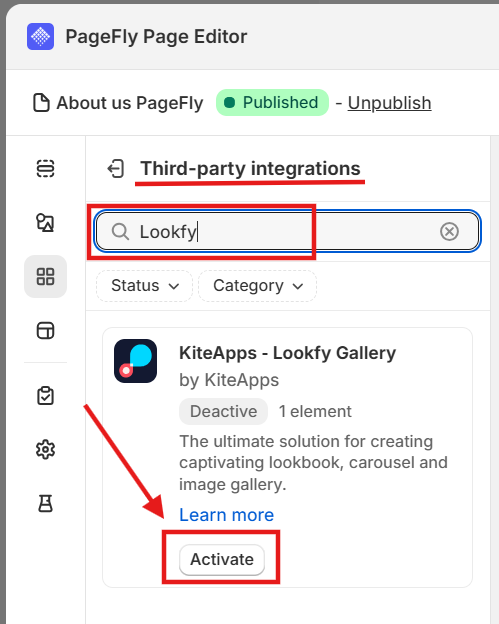Expand the Status filter dropdown
This screenshot has width=499, height=624.
144,286
